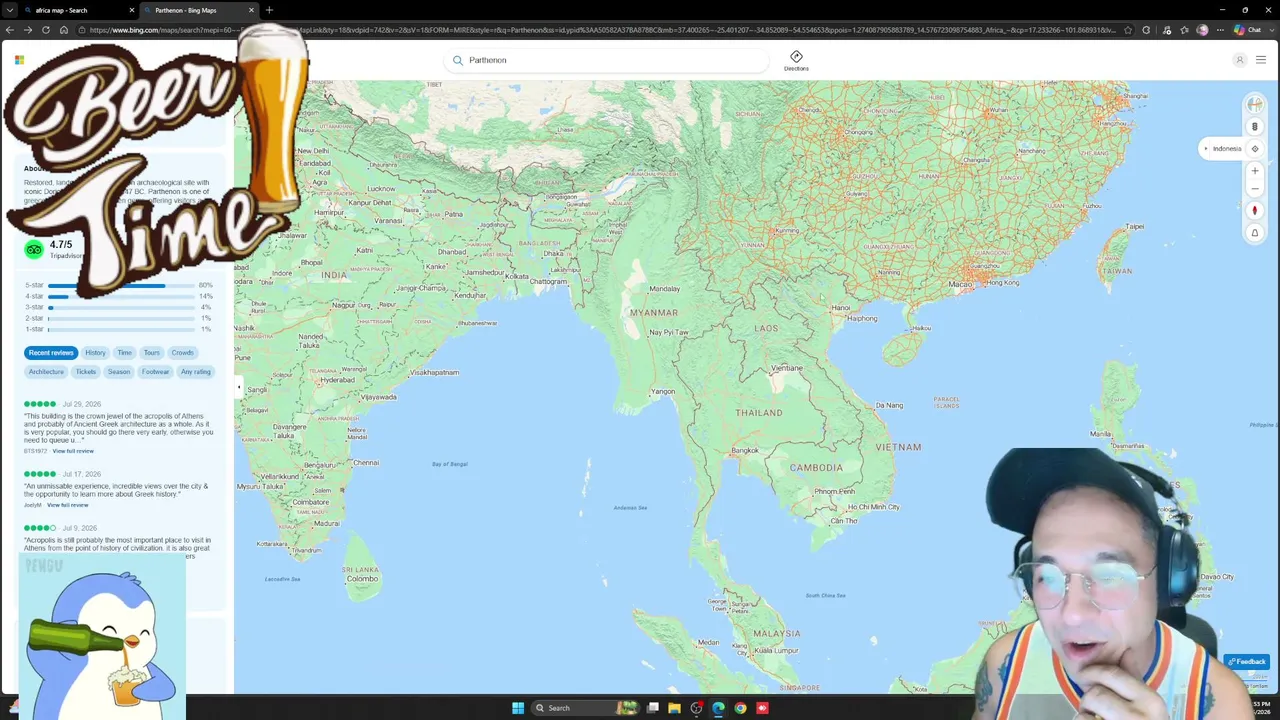This screenshot has height=720, width=1280.
Task: Click the search magnifier icon in Bing Maps
Action: [458, 60]
